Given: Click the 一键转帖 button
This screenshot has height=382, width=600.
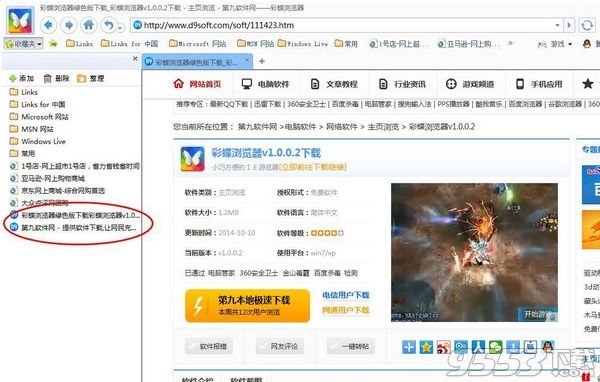Looking at the screenshot, I should [351, 346].
